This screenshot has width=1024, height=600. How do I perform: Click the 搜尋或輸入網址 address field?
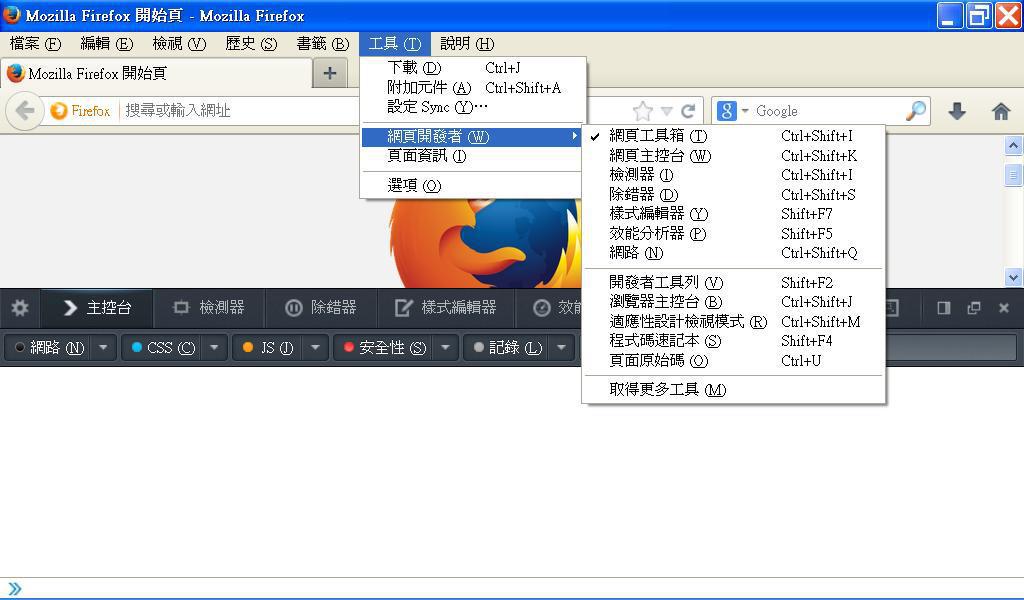tap(242, 111)
